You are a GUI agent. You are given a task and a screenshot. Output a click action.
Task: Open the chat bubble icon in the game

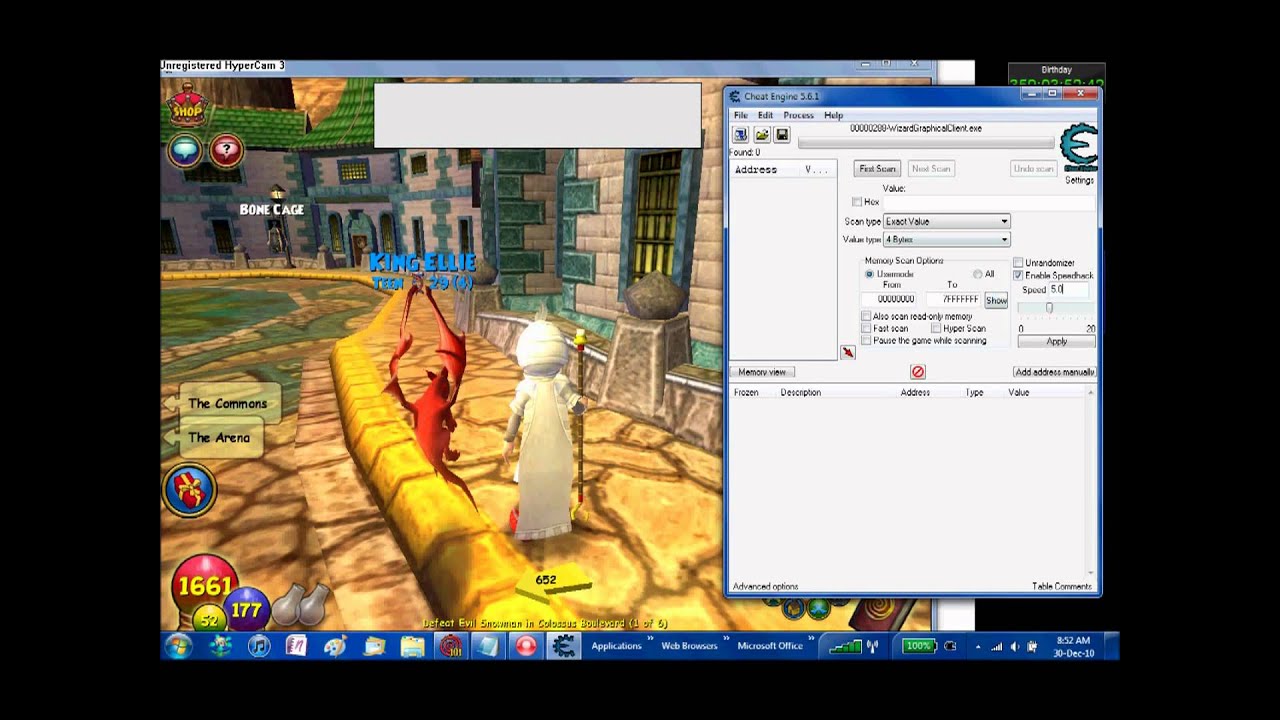click(x=185, y=151)
